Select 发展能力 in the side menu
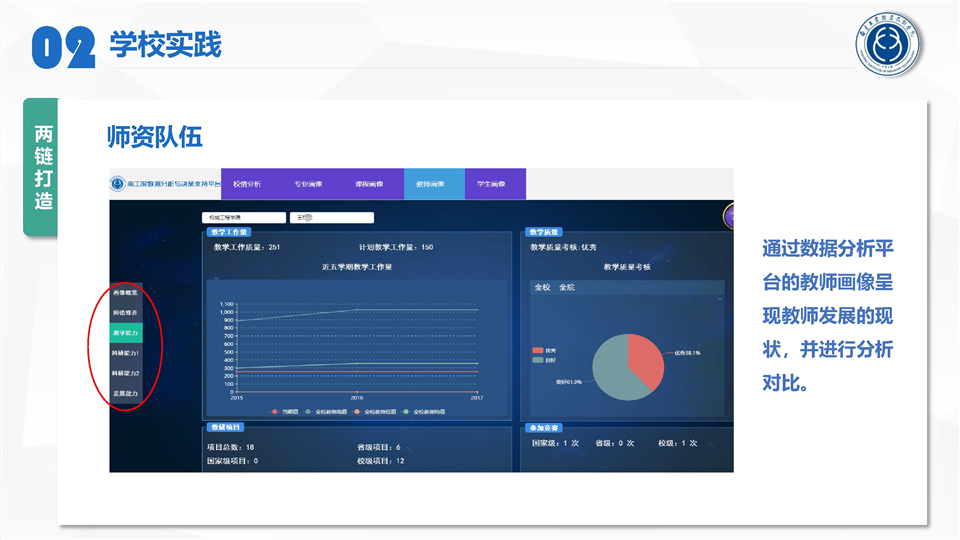This screenshot has height=540, width=960. (126, 394)
